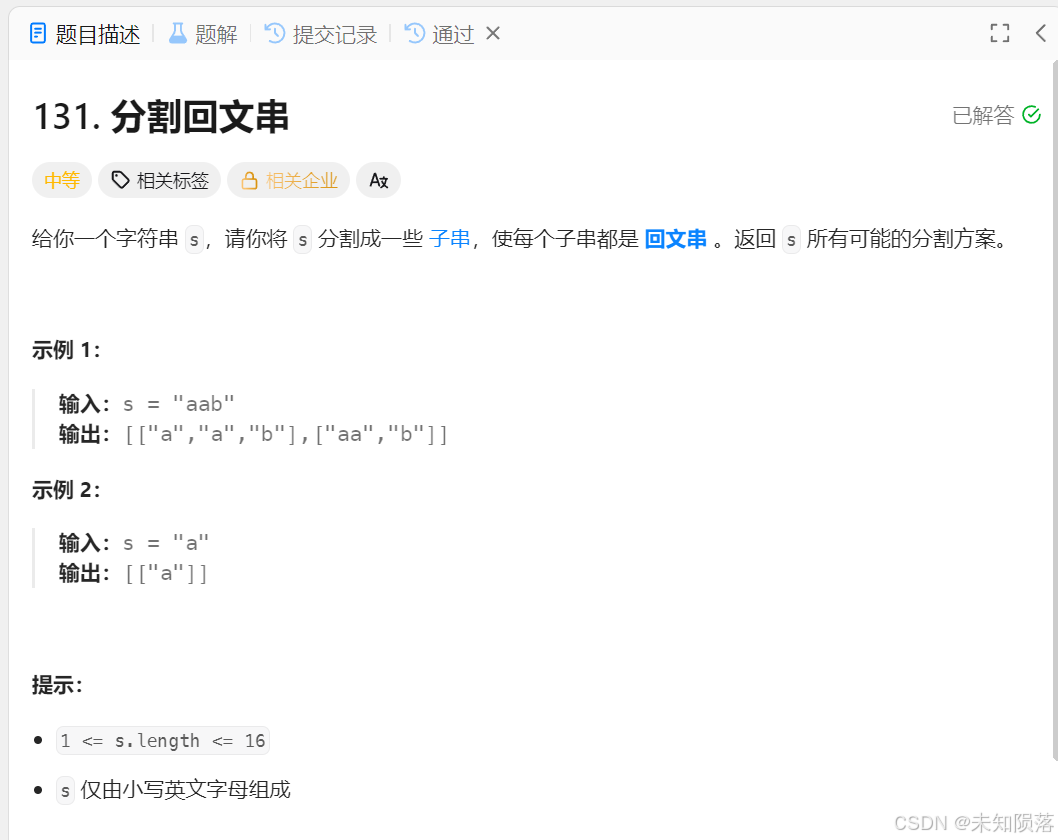The image size is (1058, 840).
Task: Open the 提交记录 tab
Action: (x=321, y=33)
